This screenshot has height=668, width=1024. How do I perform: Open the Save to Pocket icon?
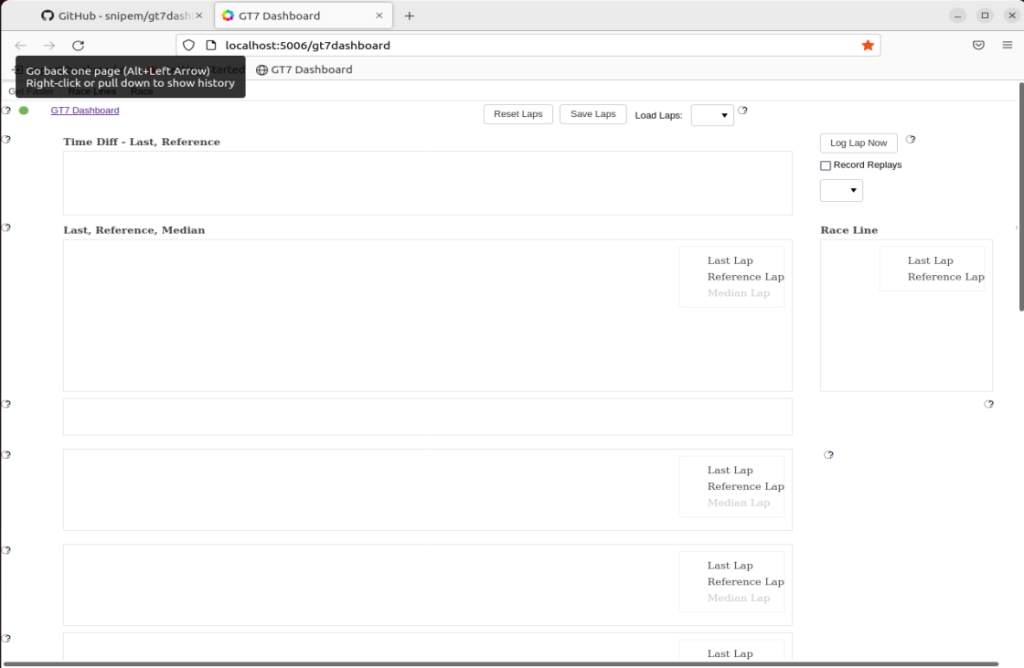click(x=978, y=45)
